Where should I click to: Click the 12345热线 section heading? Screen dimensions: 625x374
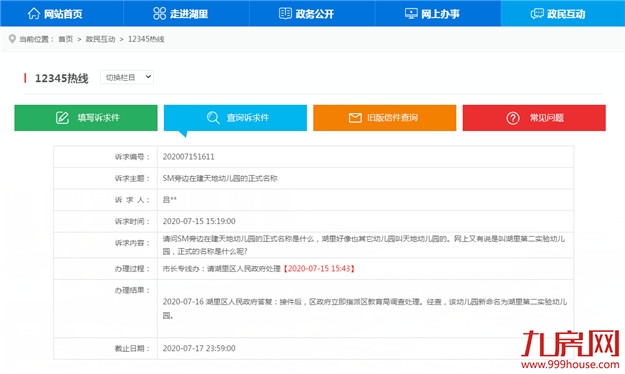pyautogui.click(x=62, y=78)
